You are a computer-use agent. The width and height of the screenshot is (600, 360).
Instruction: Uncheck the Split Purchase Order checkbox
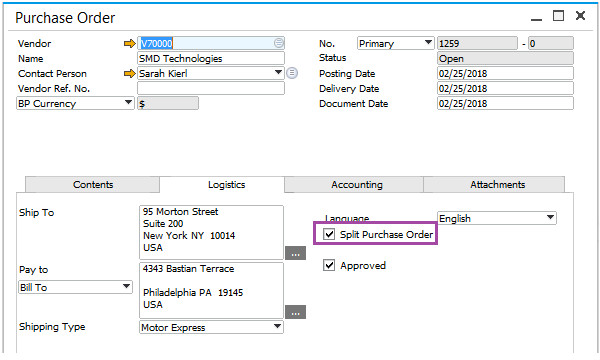pyautogui.click(x=329, y=234)
